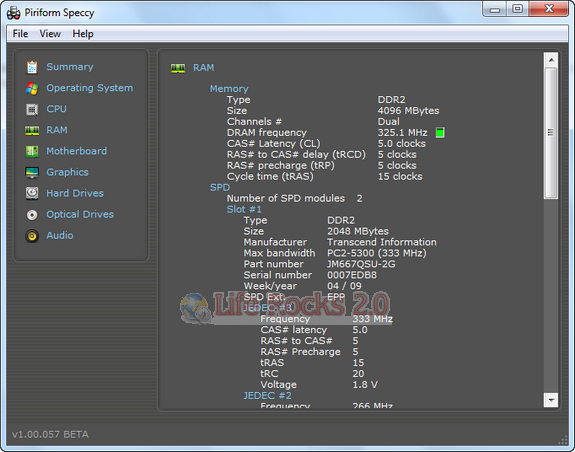Click the tRC value 20

(358, 374)
